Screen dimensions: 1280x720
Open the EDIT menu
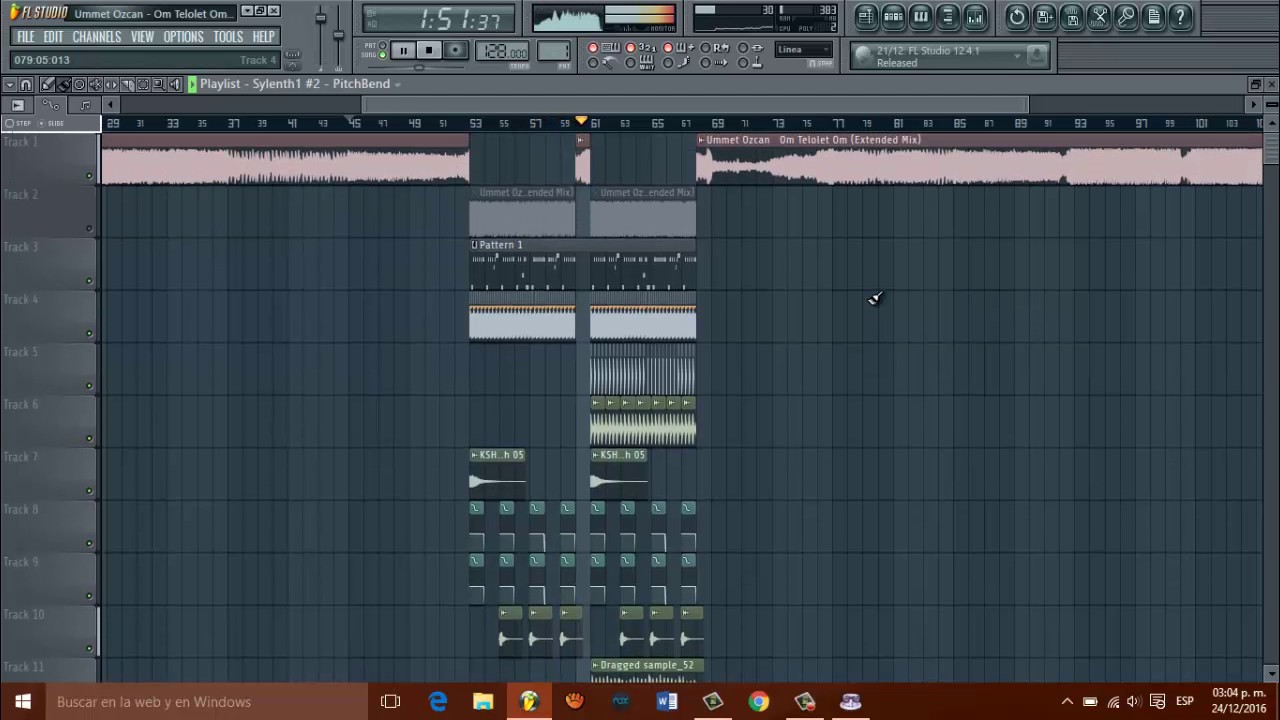tap(53, 37)
